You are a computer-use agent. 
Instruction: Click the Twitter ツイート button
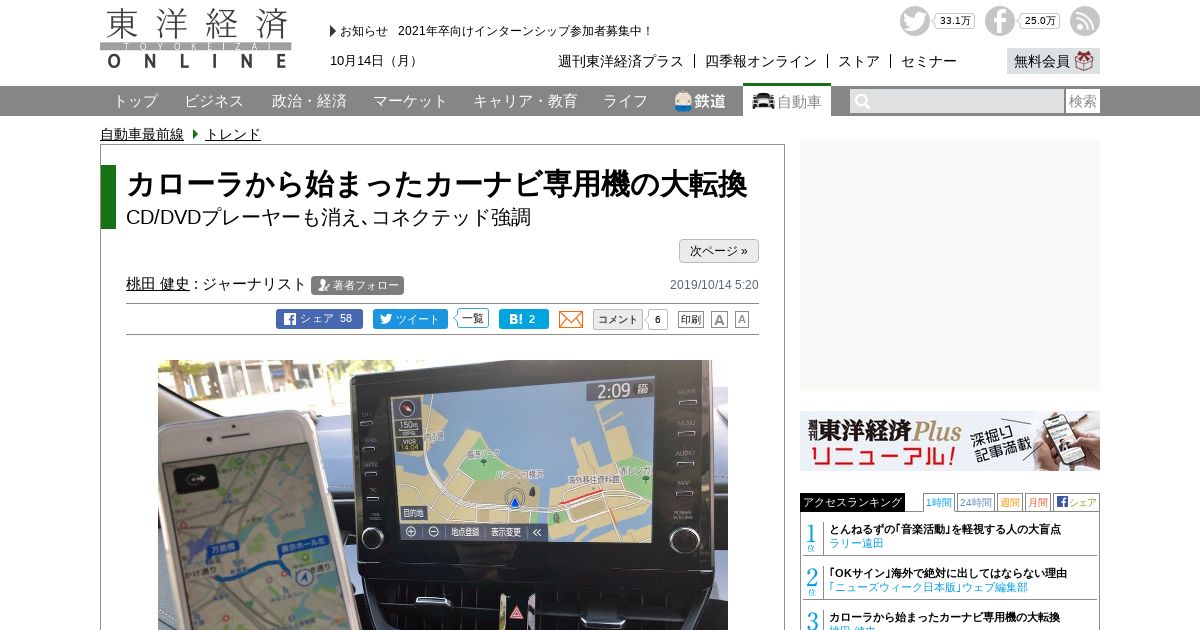[410, 319]
